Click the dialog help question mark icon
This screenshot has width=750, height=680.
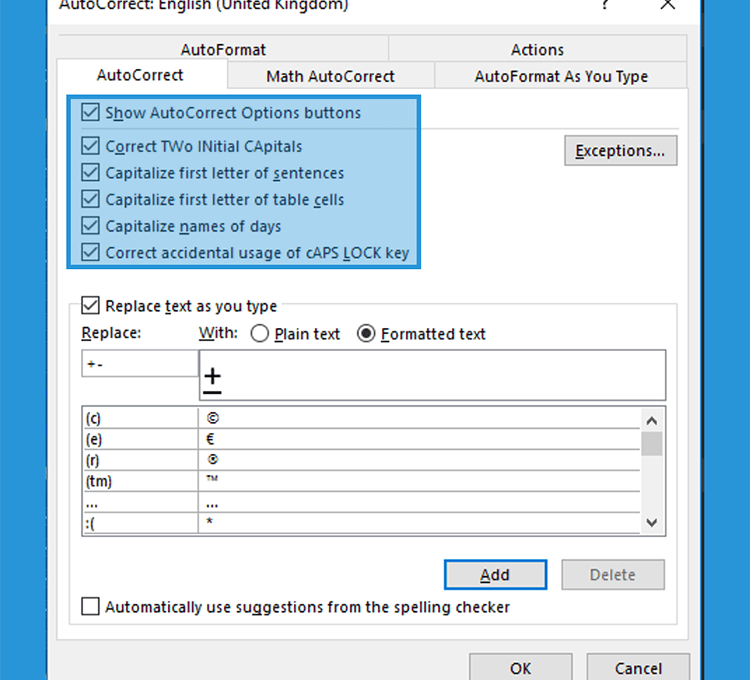click(605, 4)
